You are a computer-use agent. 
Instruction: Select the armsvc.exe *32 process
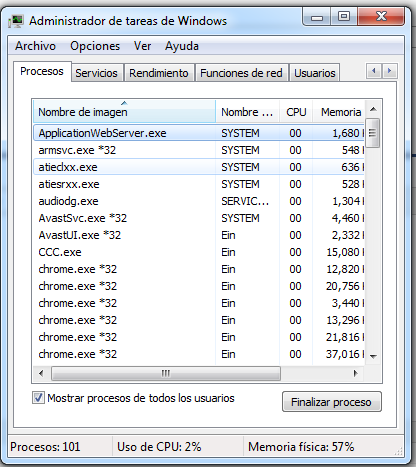[199, 150]
